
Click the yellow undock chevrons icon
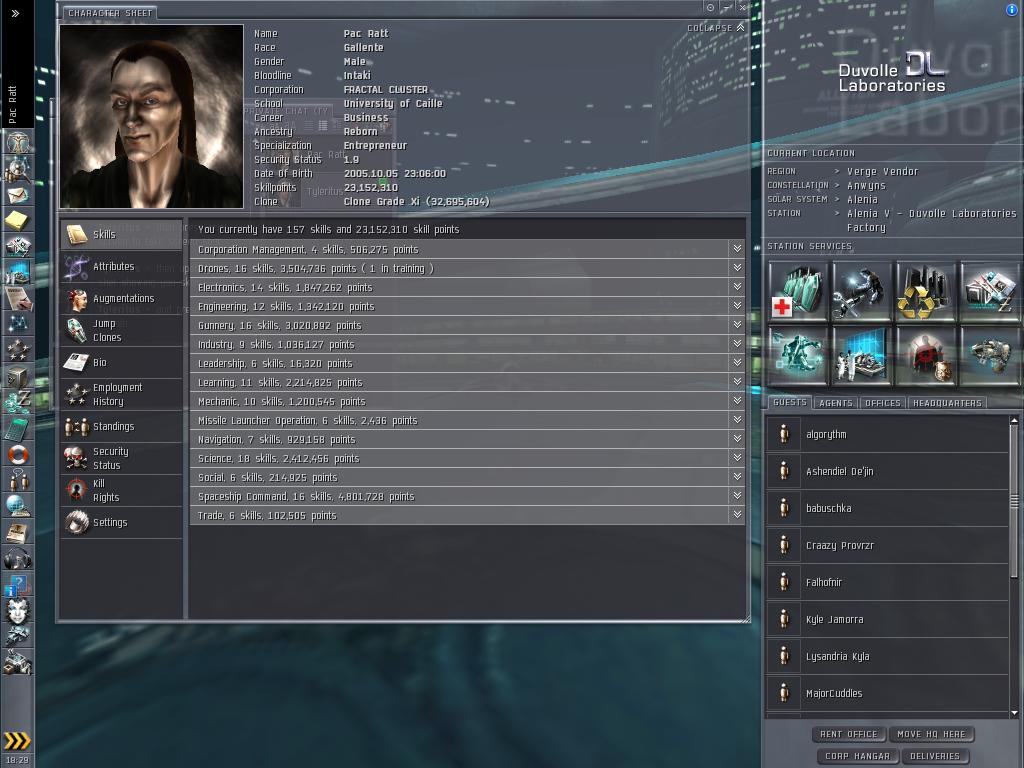18,741
